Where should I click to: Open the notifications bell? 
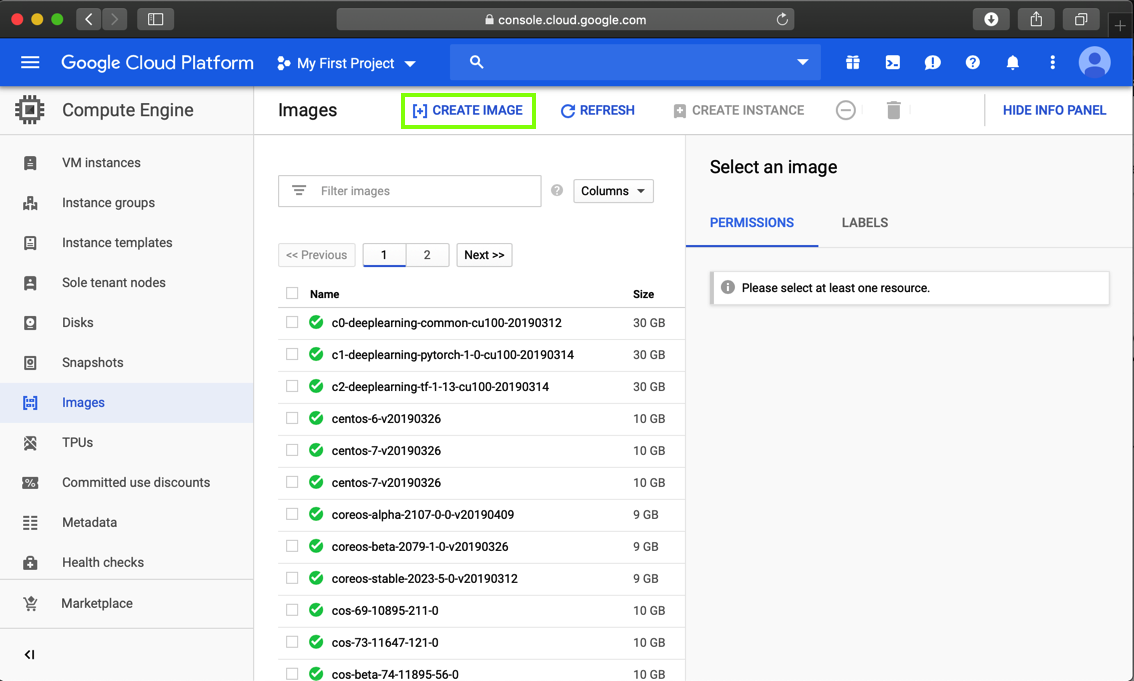(1012, 63)
